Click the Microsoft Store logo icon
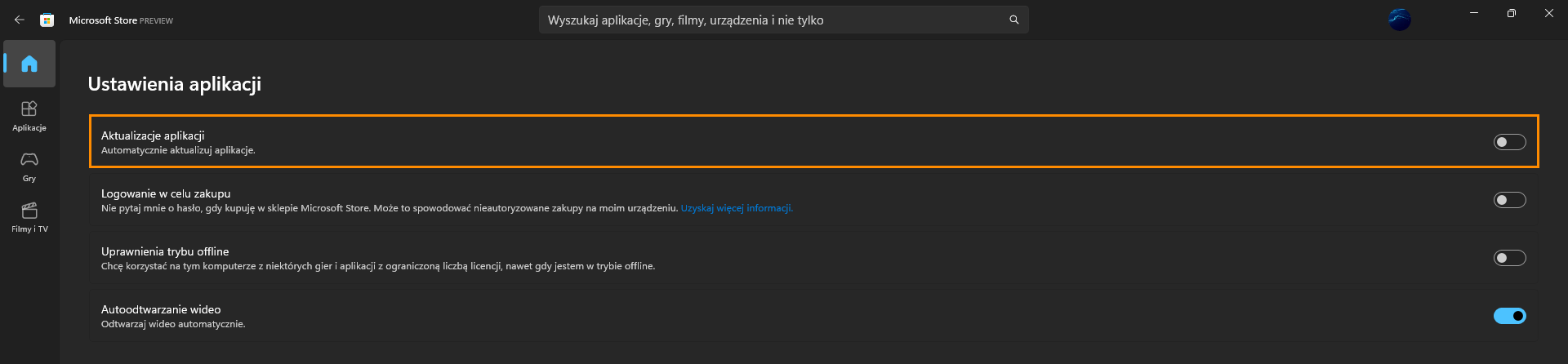The image size is (1568, 364). pos(47,20)
